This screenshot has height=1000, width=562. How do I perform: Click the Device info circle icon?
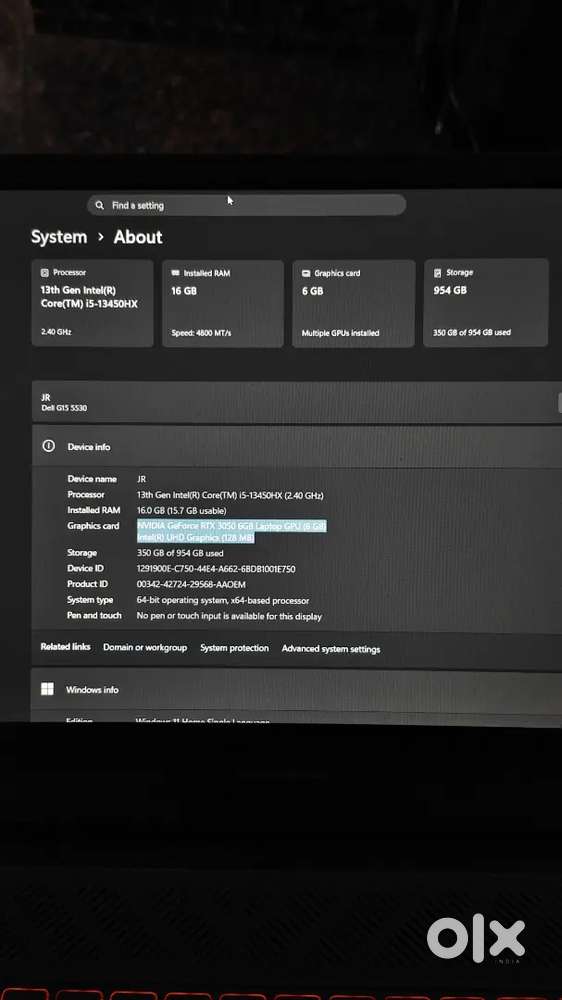48,446
